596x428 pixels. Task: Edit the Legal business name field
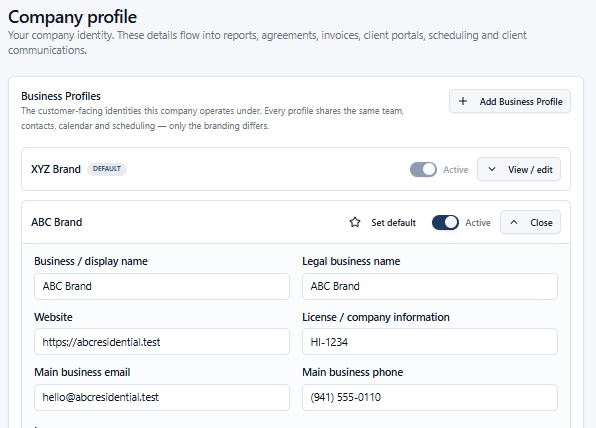[430, 286]
